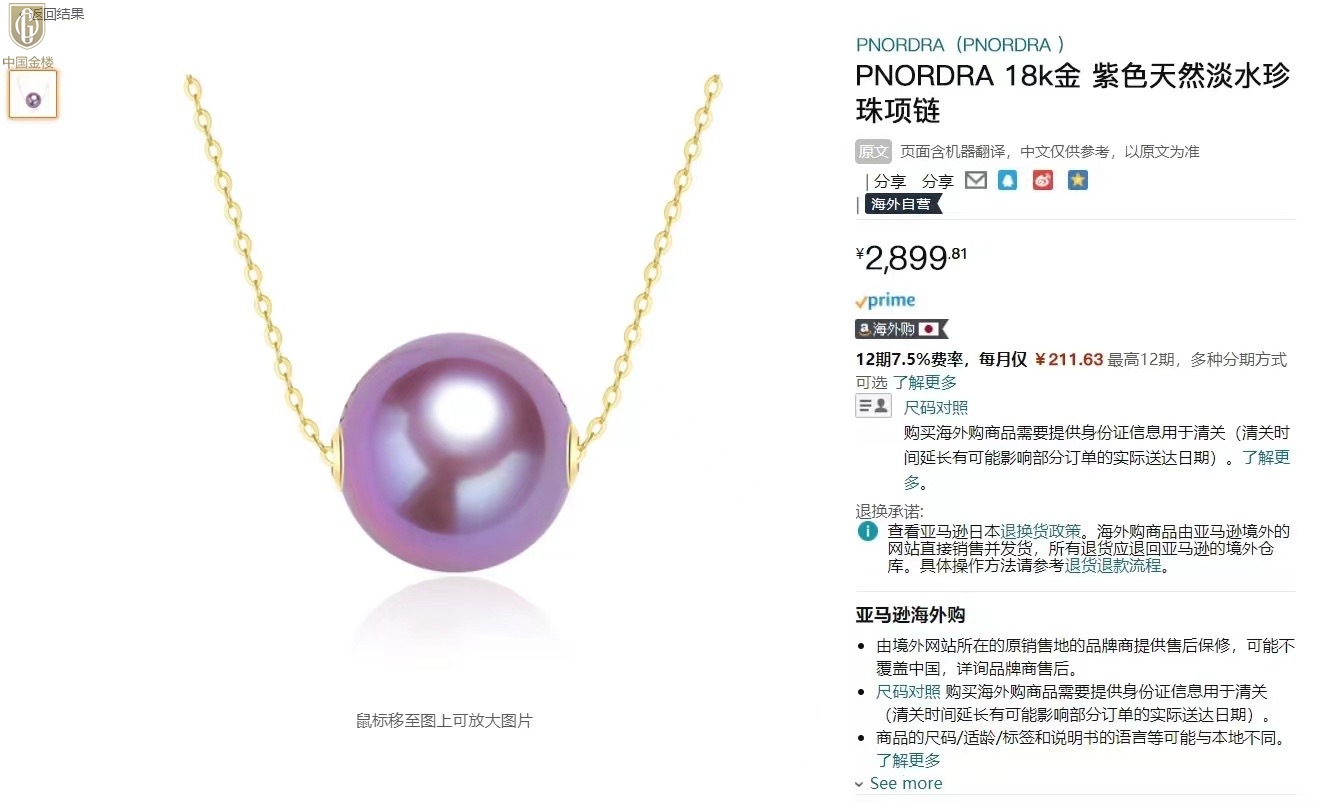Image resolution: width=1323 pixels, height=803 pixels.
Task: Click the 海外购 Japan flag badge
Action: click(x=900, y=329)
